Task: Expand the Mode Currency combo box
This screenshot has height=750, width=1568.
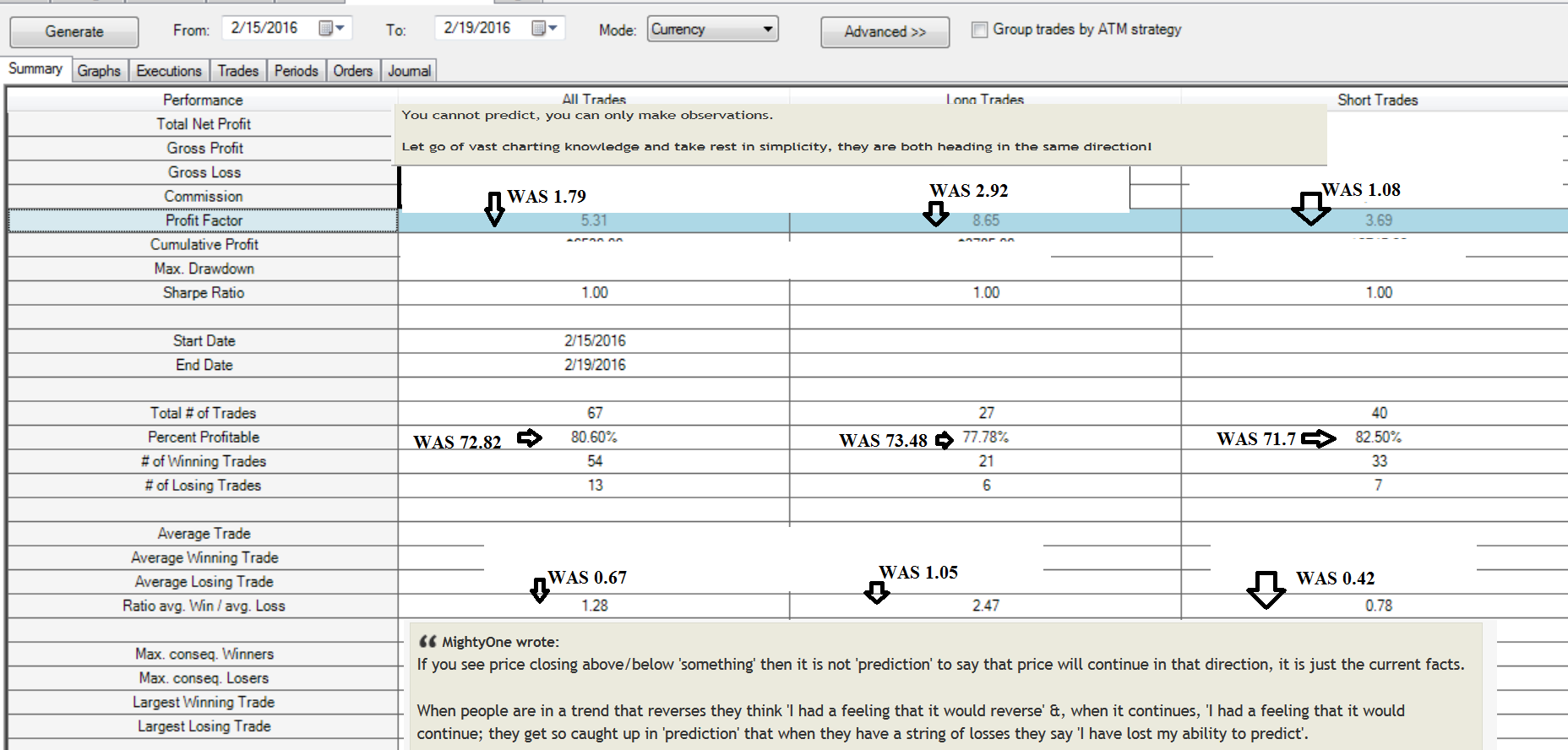Action: coord(712,29)
